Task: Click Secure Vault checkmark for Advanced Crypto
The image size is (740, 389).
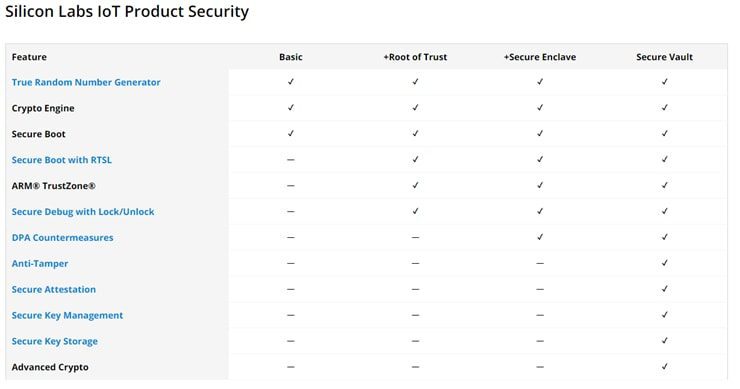Action: 664,366
